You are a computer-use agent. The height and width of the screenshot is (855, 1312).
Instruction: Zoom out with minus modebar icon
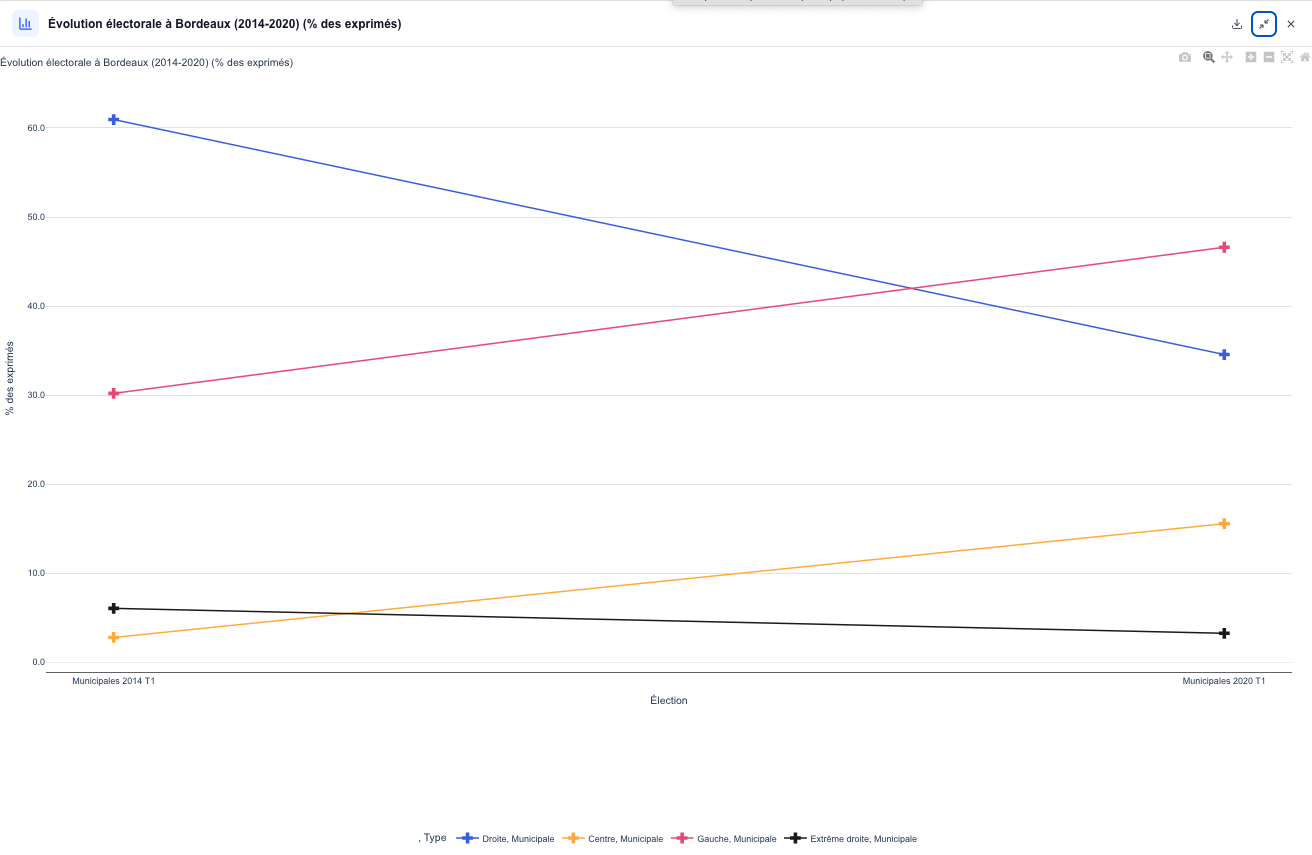(1269, 58)
